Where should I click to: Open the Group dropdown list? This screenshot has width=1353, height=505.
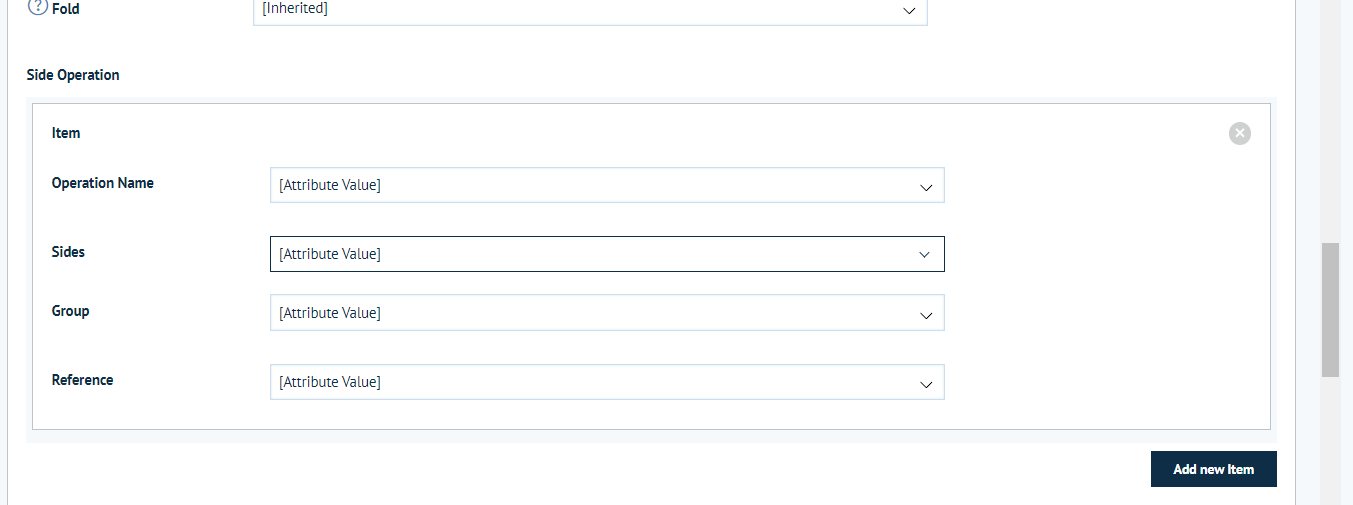click(607, 313)
